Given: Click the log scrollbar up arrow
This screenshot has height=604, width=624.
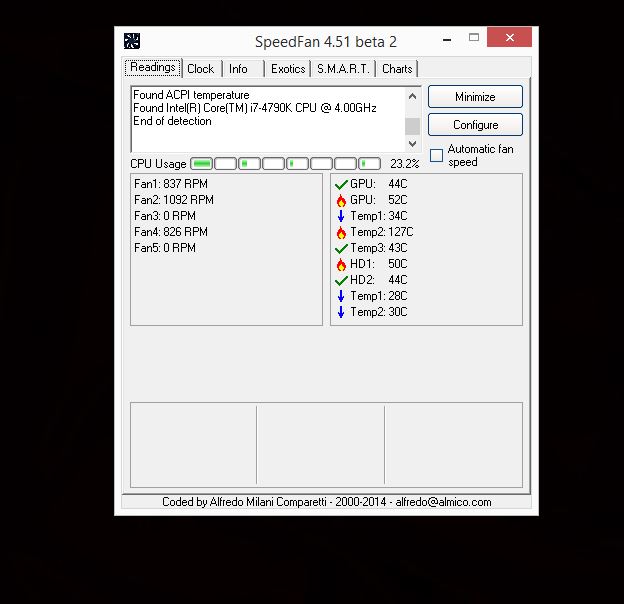Looking at the screenshot, I should coord(412,96).
